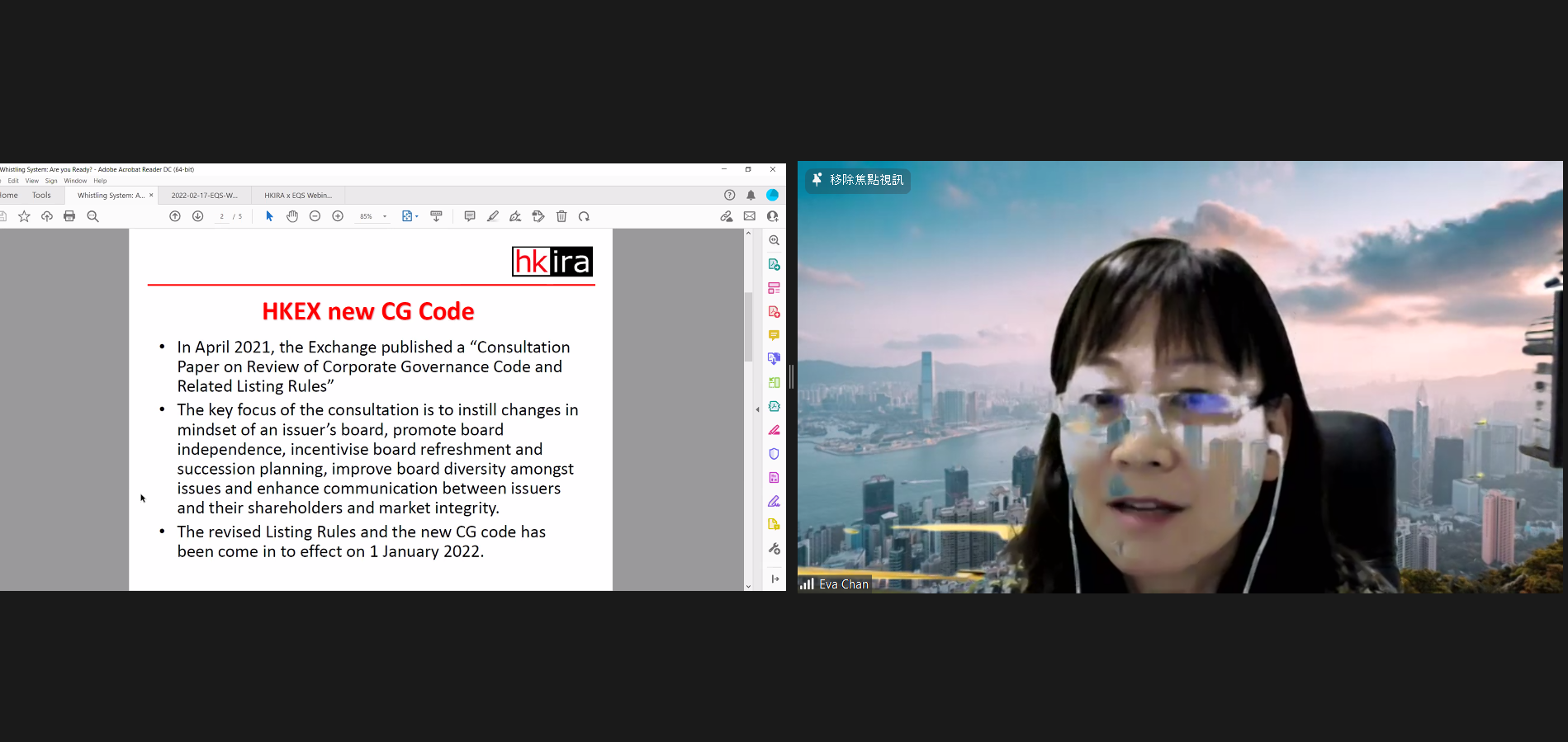
Task: Click the yellow page-with-note tool in right pane
Action: click(x=775, y=524)
